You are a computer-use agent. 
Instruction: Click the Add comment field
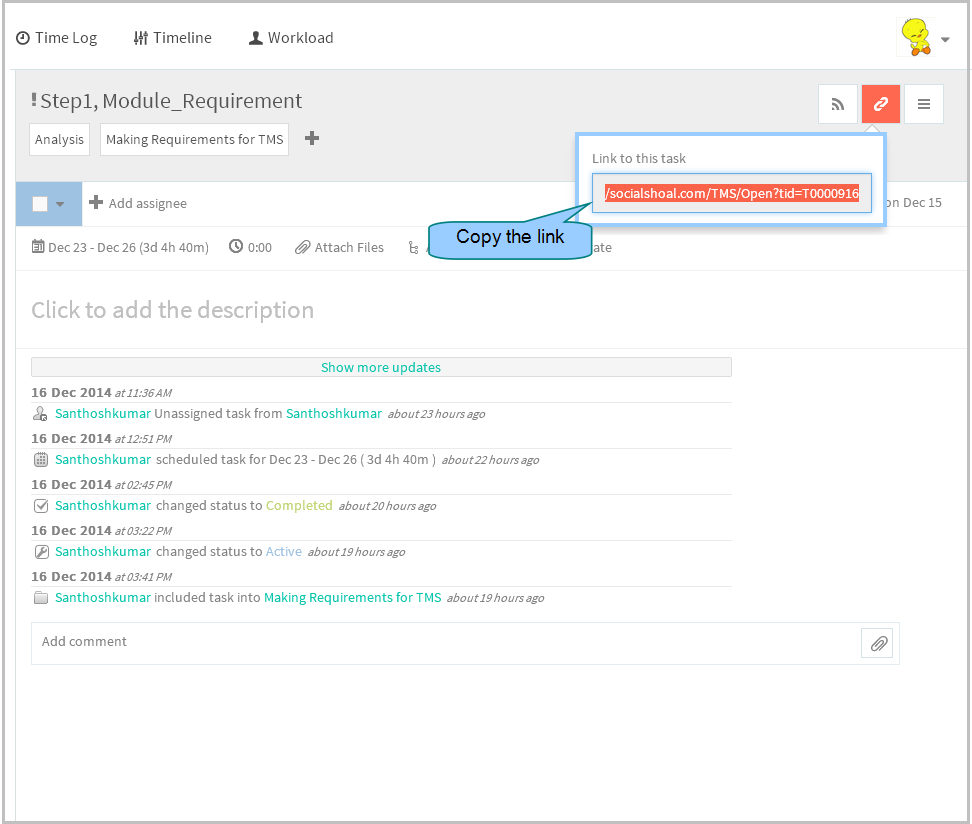[446, 644]
